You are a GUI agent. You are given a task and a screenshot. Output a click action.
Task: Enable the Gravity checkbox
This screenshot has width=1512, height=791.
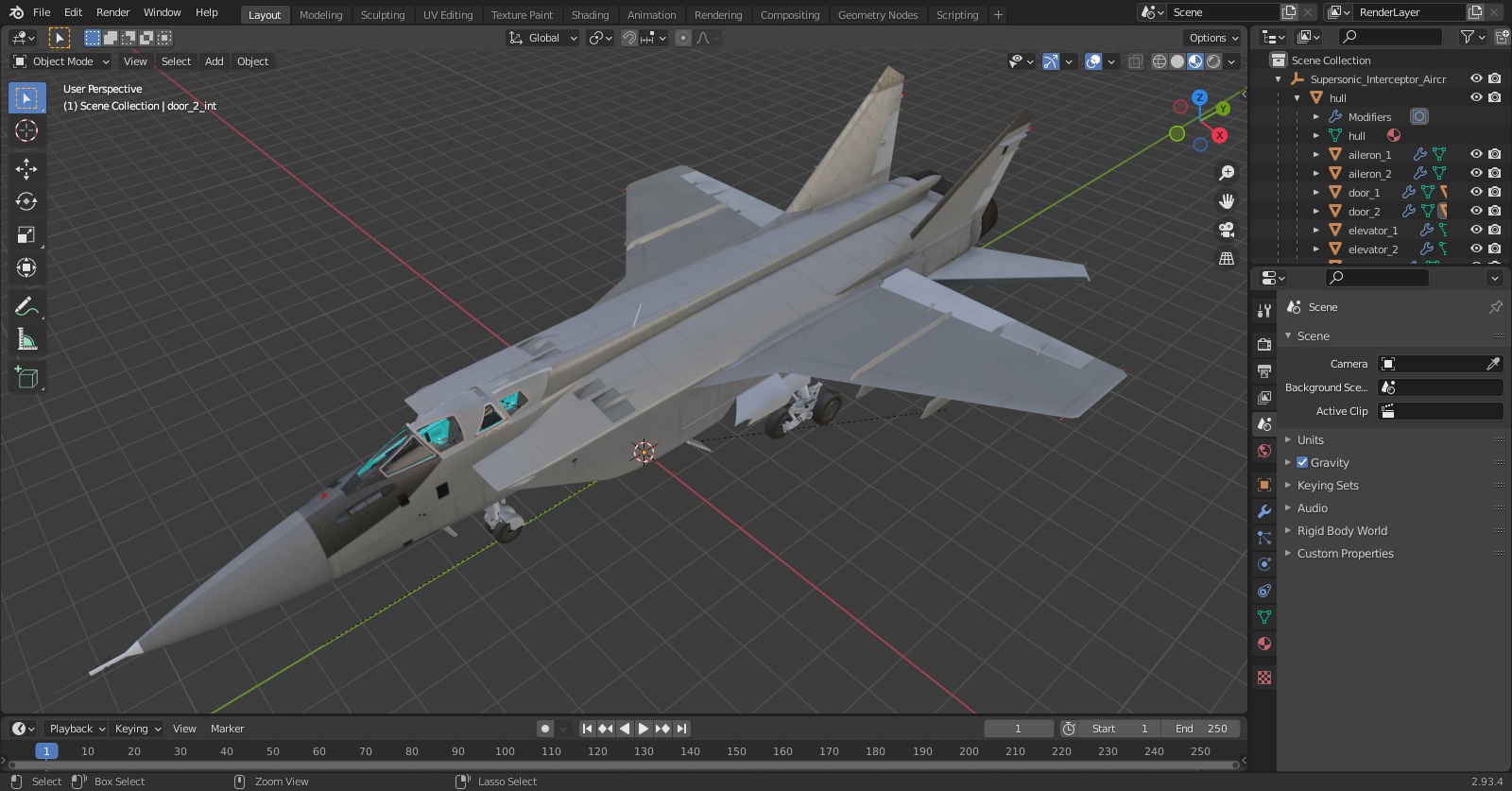point(1302,462)
